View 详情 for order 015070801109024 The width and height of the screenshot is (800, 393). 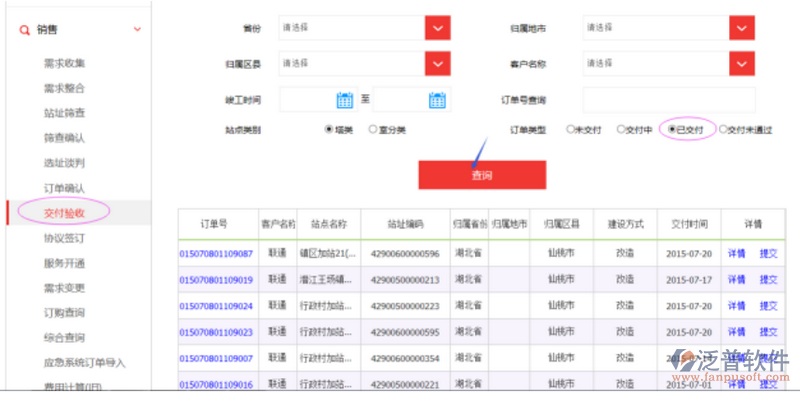tap(736, 306)
